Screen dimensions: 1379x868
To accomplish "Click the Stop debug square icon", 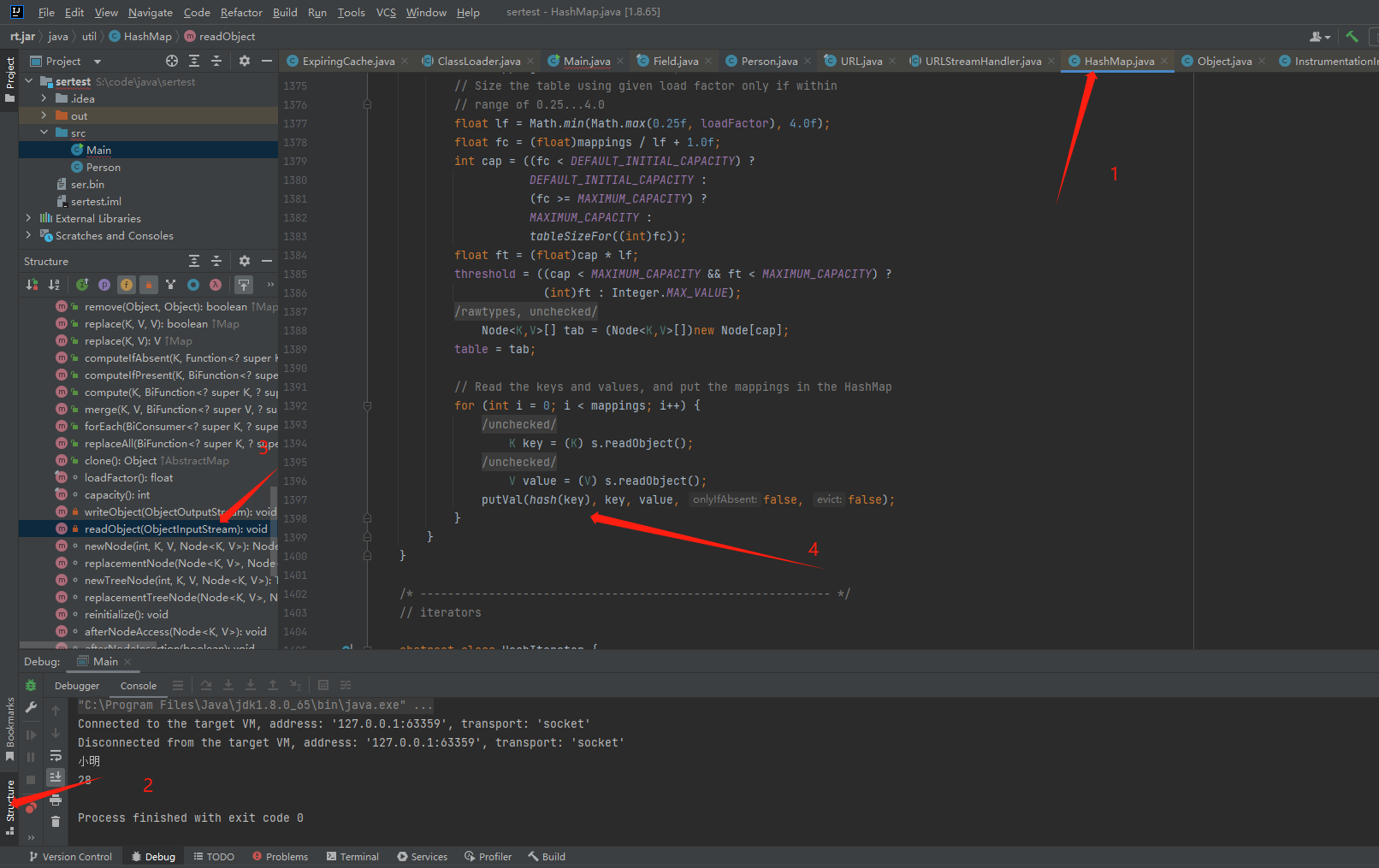I will tap(31, 779).
